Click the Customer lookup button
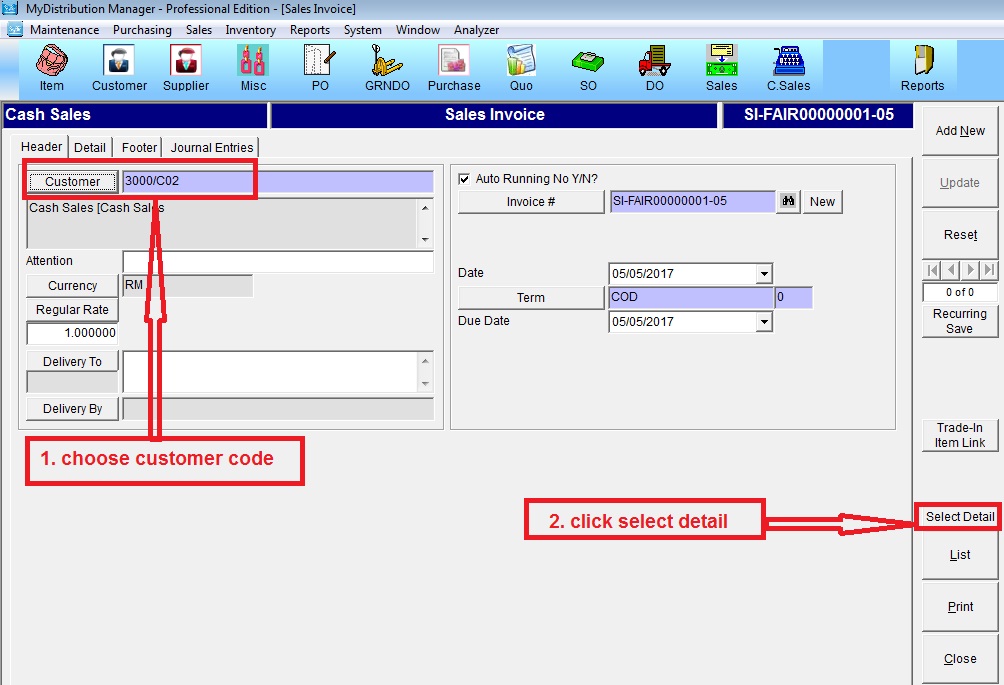This screenshot has width=1004, height=685. click(72, 182)
